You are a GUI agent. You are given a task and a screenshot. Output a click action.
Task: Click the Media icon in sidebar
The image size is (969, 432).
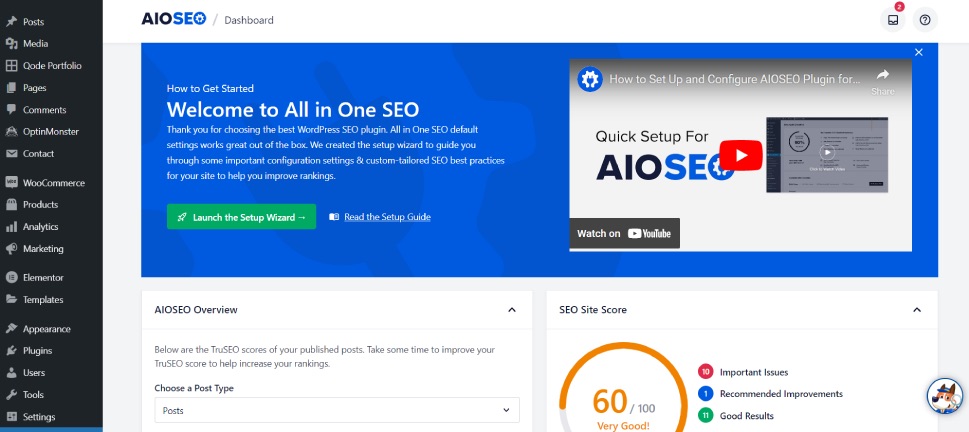tap(11, 44)
